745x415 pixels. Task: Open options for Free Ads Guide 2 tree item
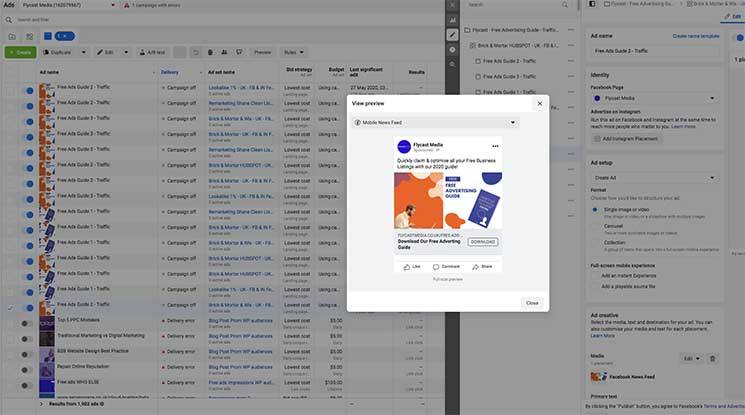coord(571,61)
